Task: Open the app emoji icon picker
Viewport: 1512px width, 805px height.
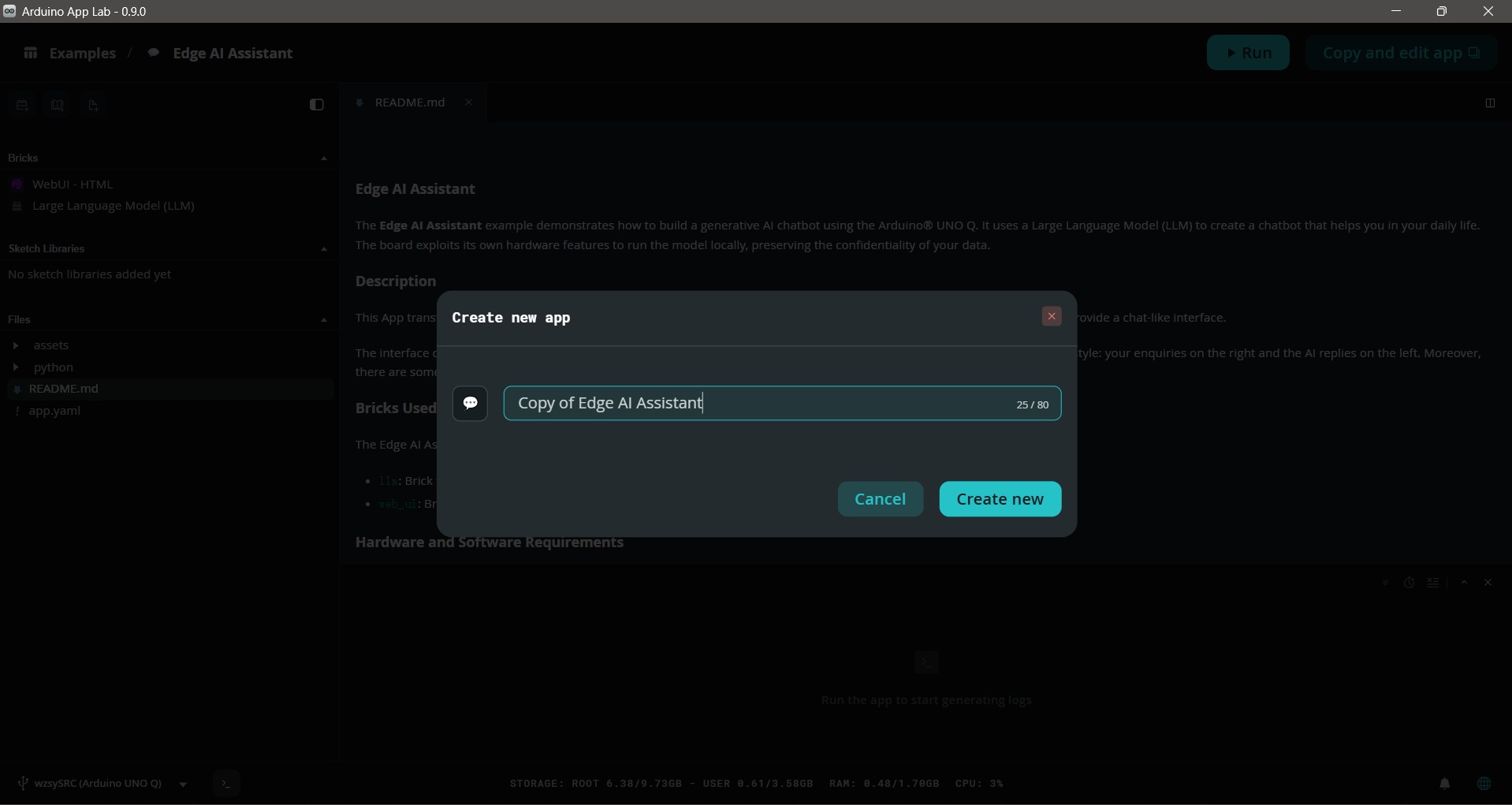Action: pyautogui.click(x=470, y=404)
